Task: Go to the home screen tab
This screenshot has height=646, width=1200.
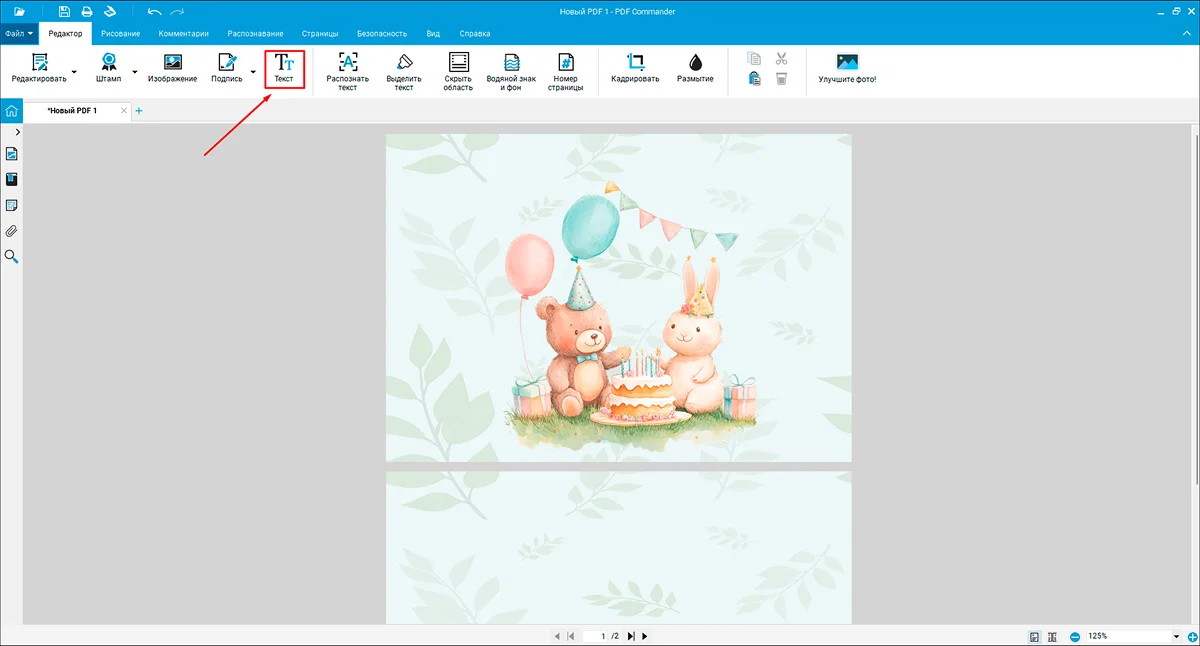Action: click(11, 110)
